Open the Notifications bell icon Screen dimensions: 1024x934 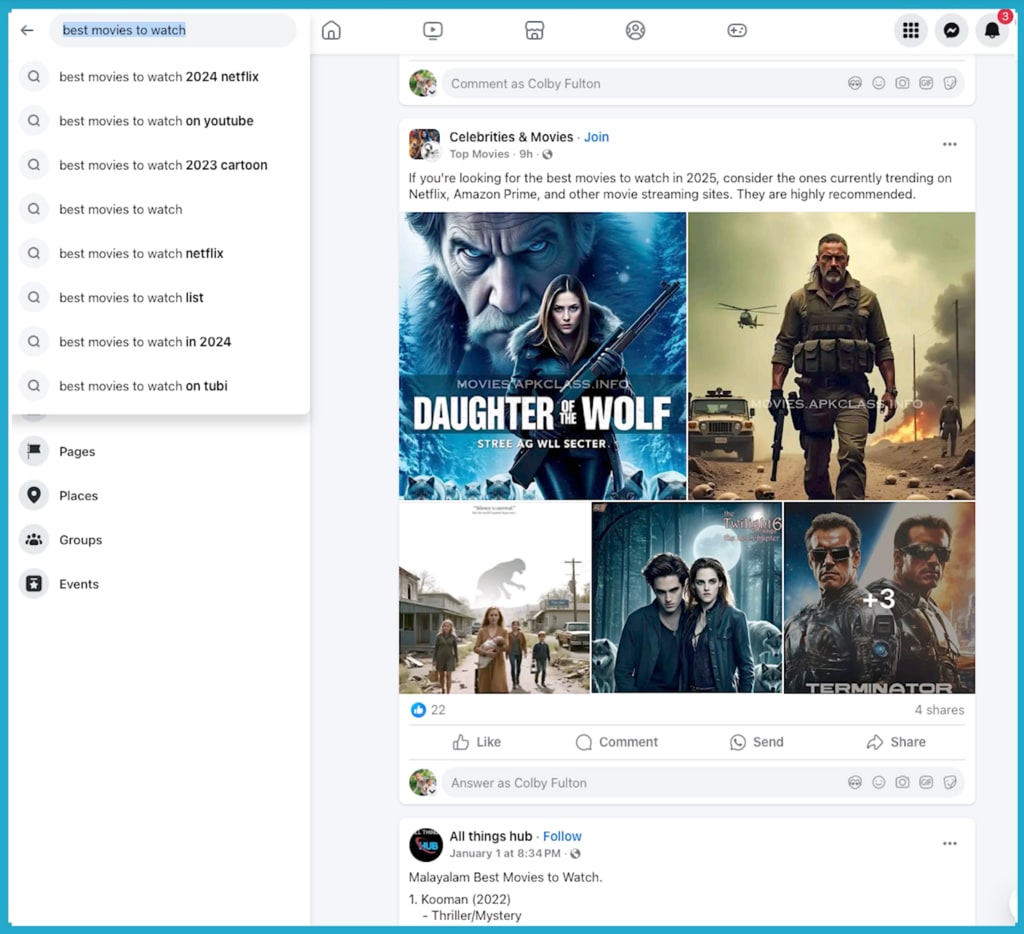[x=992, y=30]
